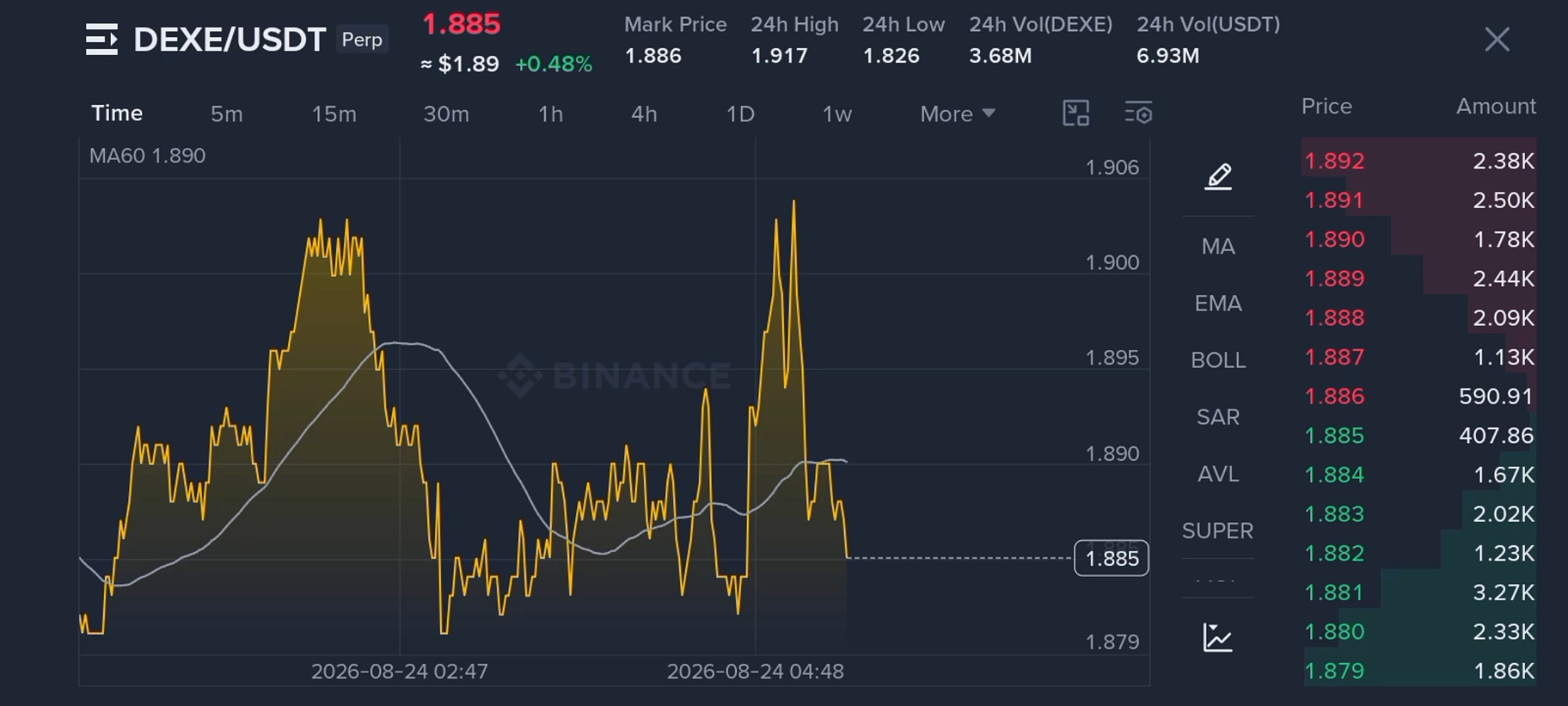Select the 1h interval tab
1568x706 pixels.
(551, 114)
